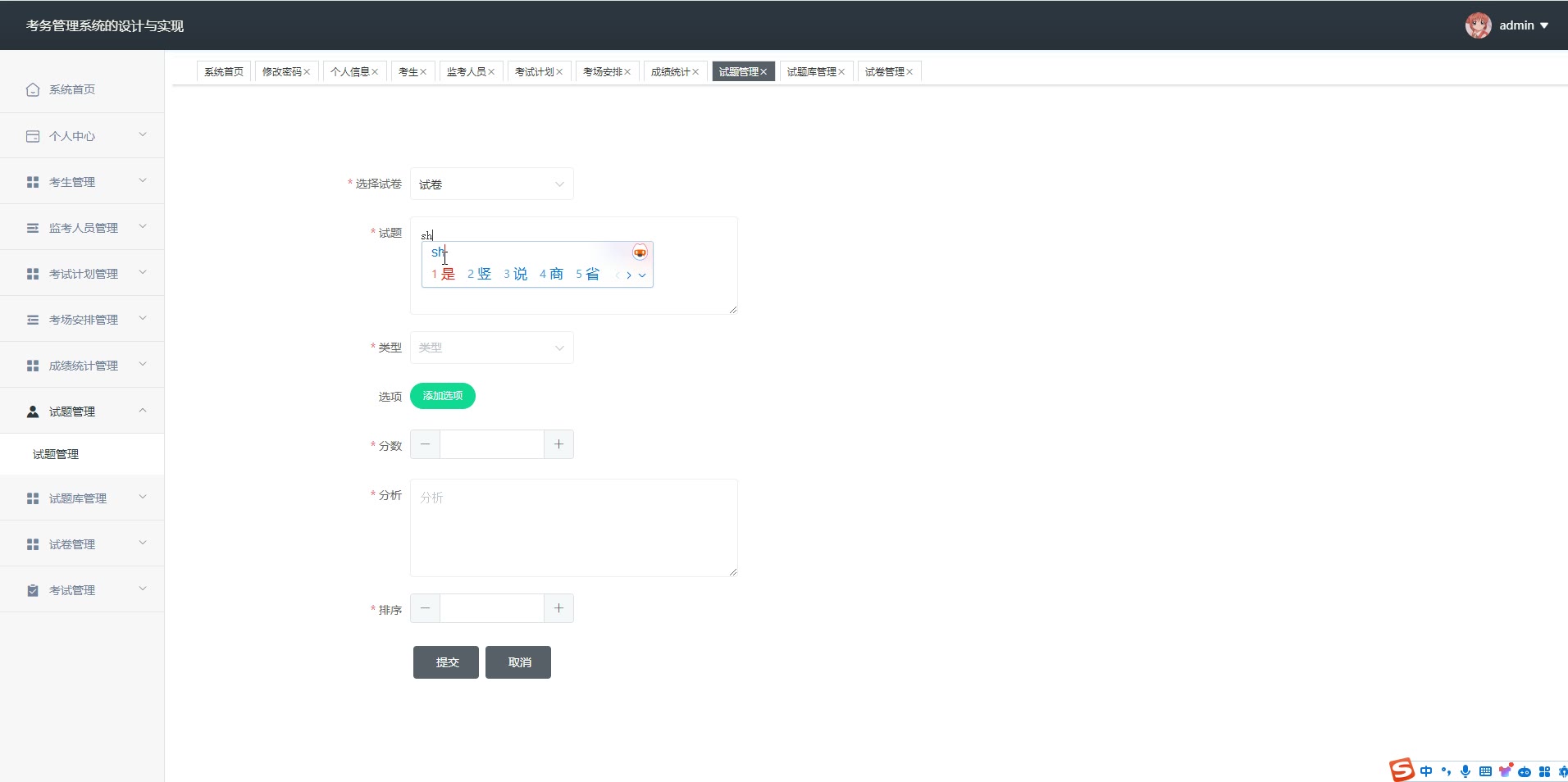Go to next IME candidate page
The height and width of the screenshot is (782, 1568).
[629, 275]
